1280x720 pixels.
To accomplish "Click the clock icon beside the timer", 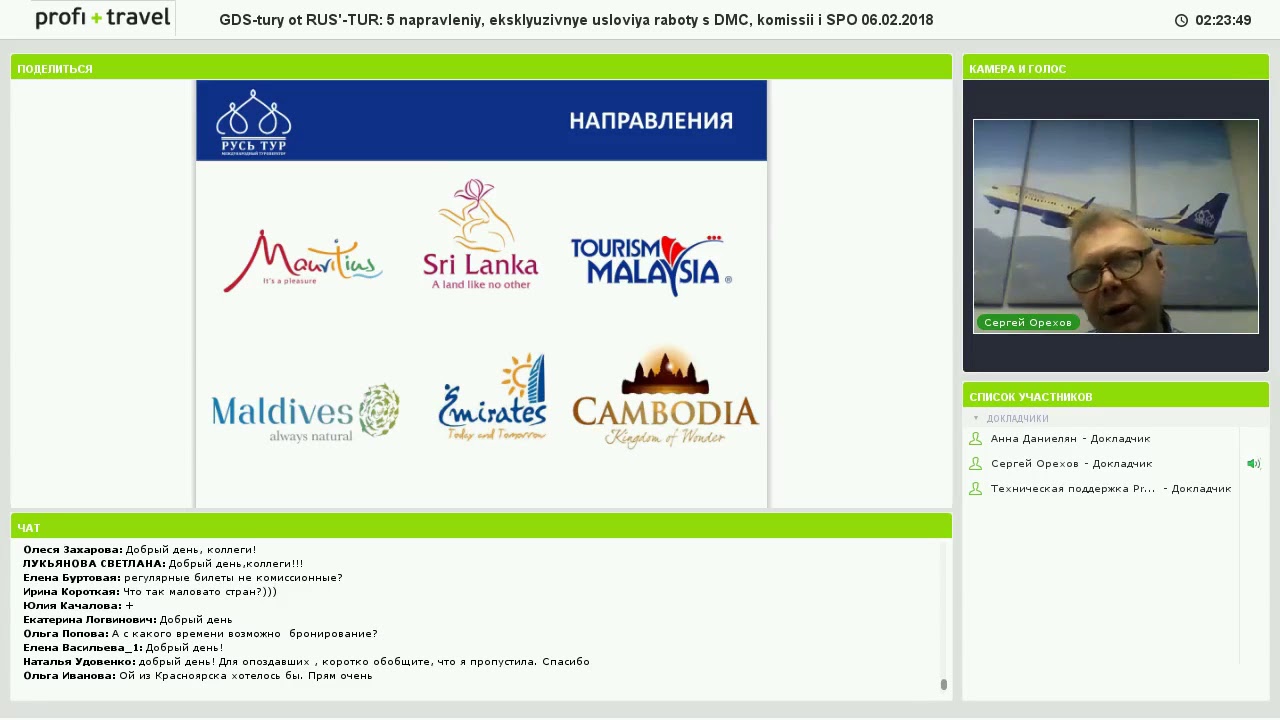I will pyautogui.click(x=1181, y=20).
